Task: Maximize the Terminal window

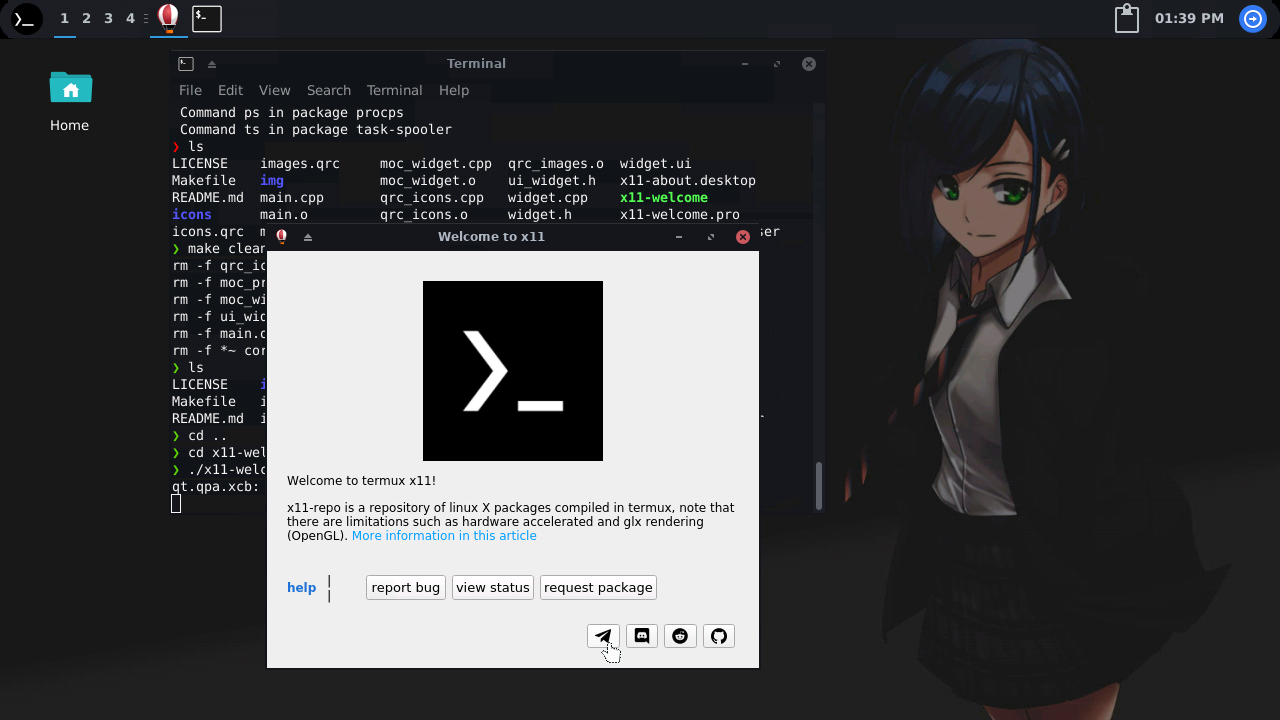Action: pyautogui.click(x=777, y=64)
